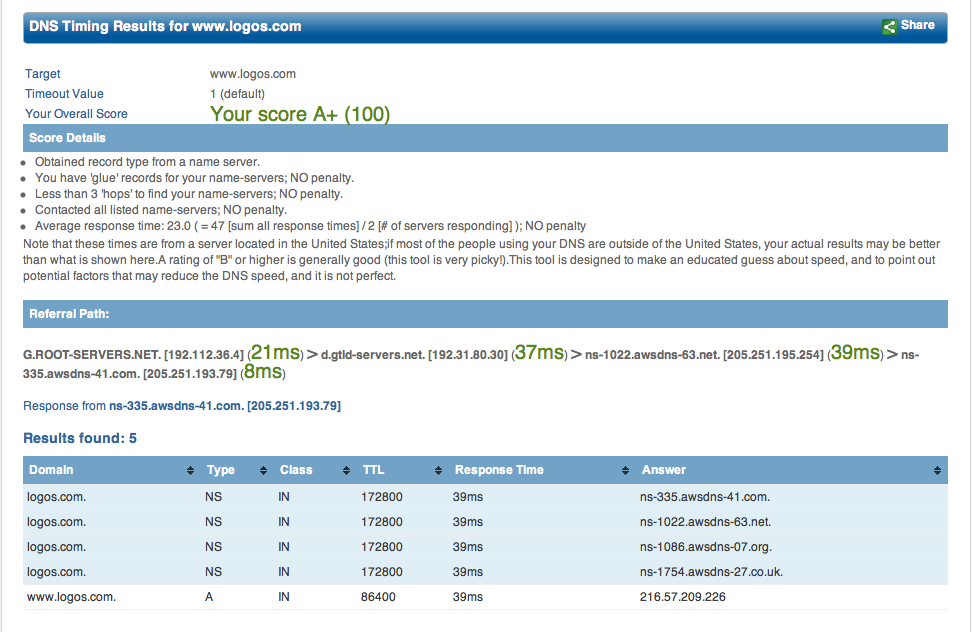Viewport: 972px width, 632px height.
Task: Select answer ns-1086.awsdns-07.org. cell
Action: pos(705,547)
